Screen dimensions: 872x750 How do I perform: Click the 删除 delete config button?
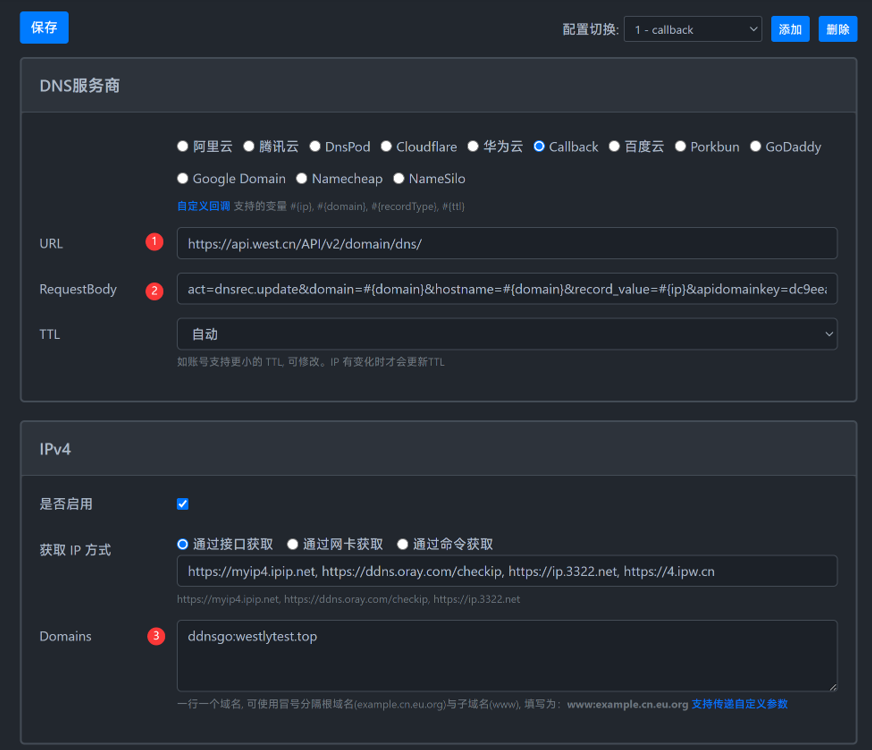click(x=837, y=29)
